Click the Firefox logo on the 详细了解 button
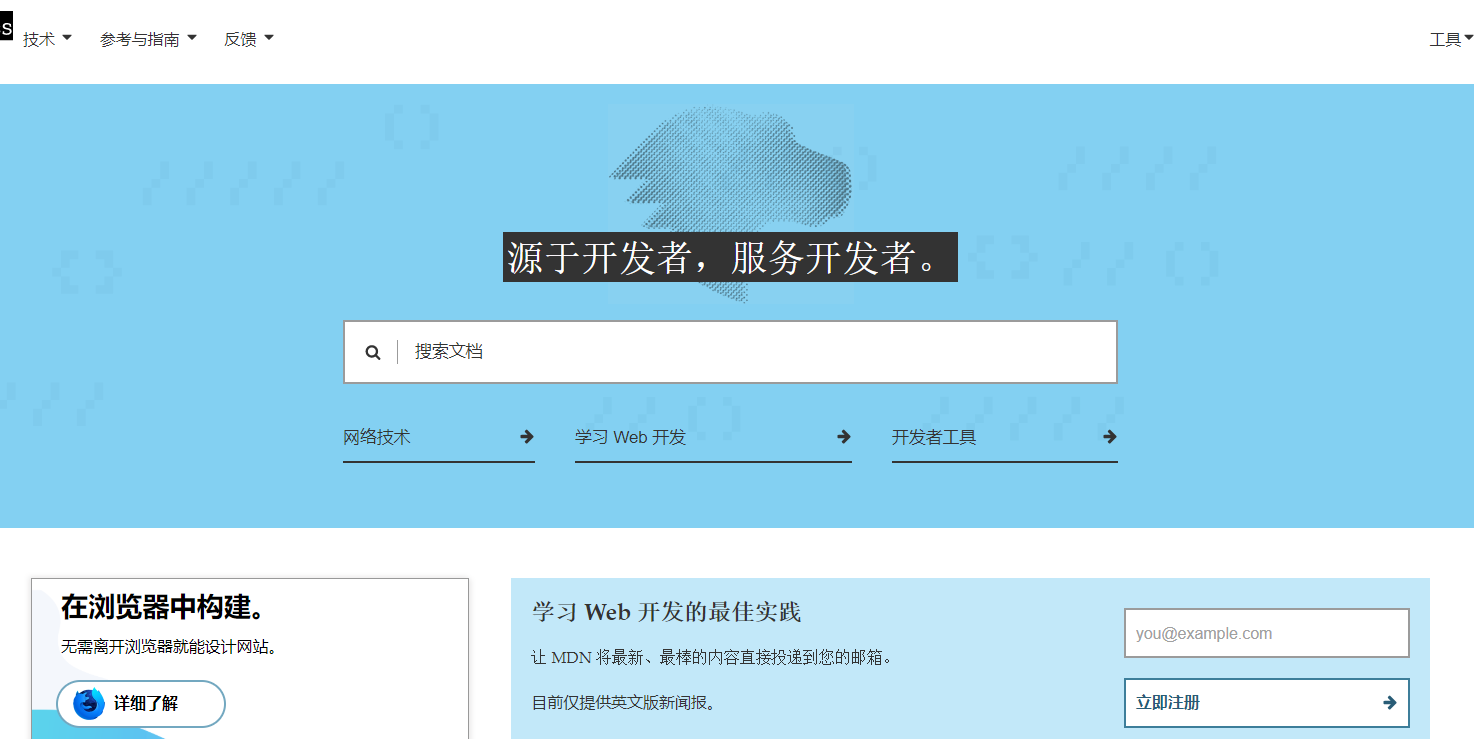This screenshot has height=739, width=1474. point(89,704)
